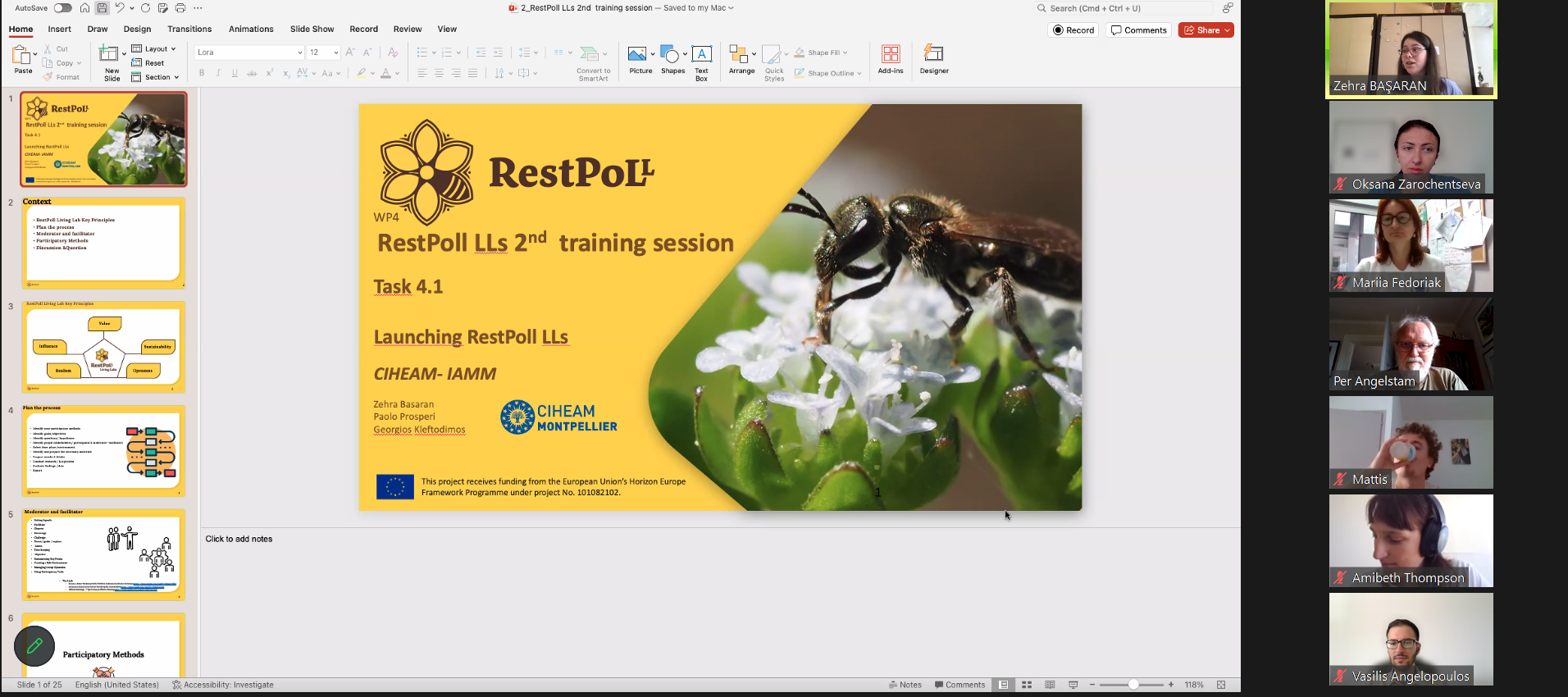The height and width of the screenshot is (697, 1568).
Task: Toggle Underline formatting
Action: pos(235,73)
